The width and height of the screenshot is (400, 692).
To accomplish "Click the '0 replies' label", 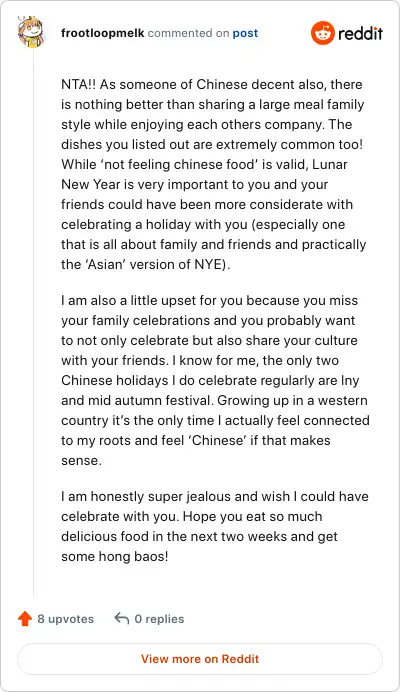I will [159, 619].
